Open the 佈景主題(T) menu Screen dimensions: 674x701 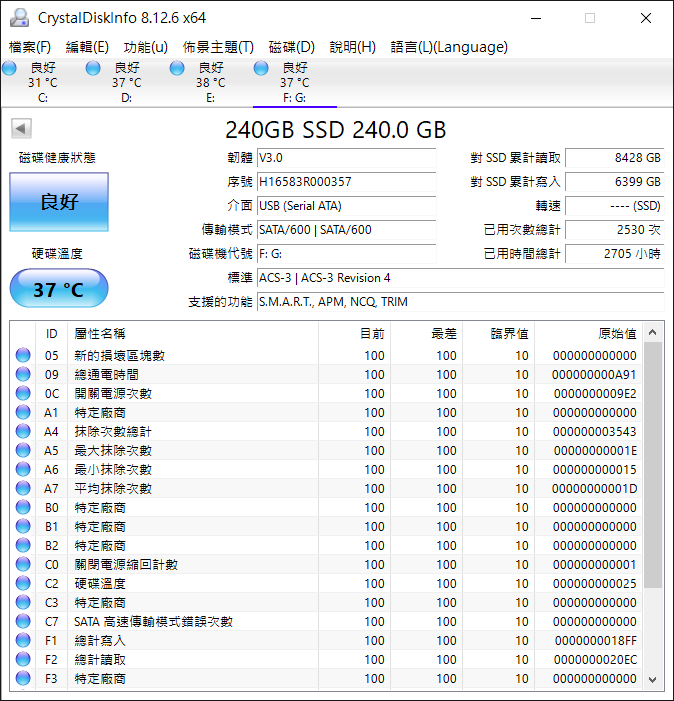click(218, 47)
